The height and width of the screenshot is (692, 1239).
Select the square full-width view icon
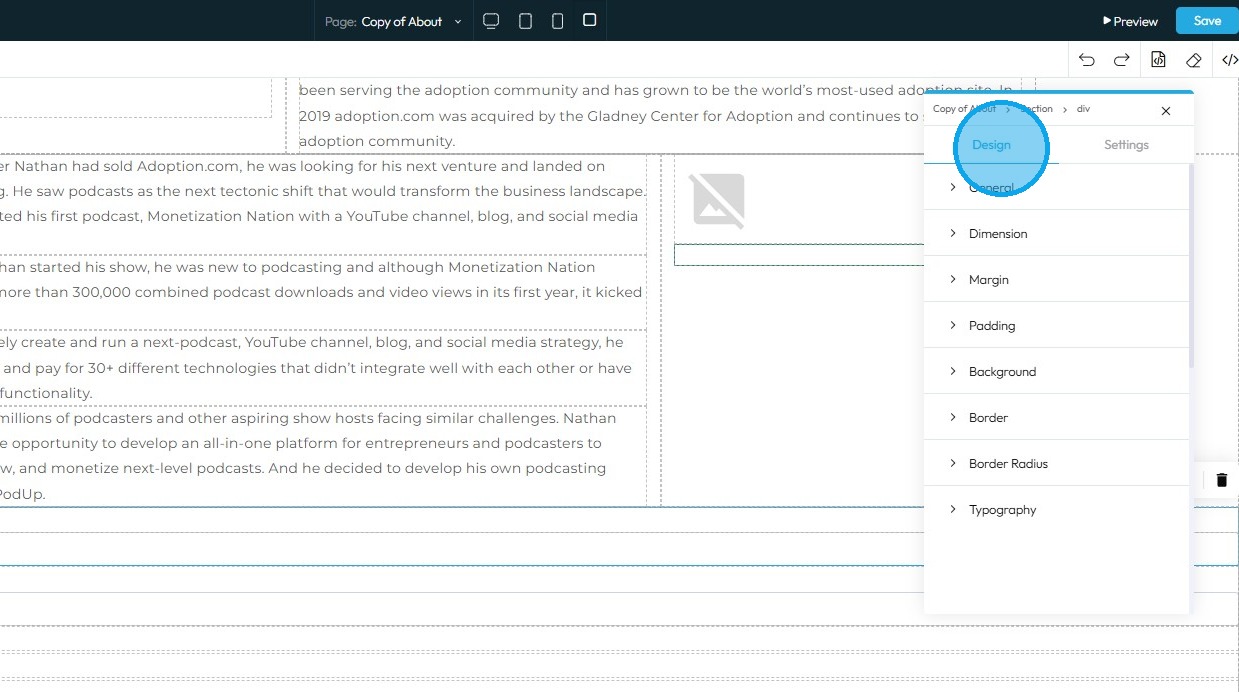coord(590,20)
